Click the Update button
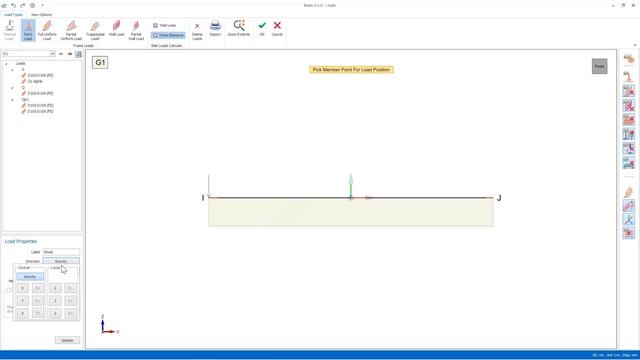Viewport: 640px width, 360px height. pyautogui.click(x=67, y=340)
